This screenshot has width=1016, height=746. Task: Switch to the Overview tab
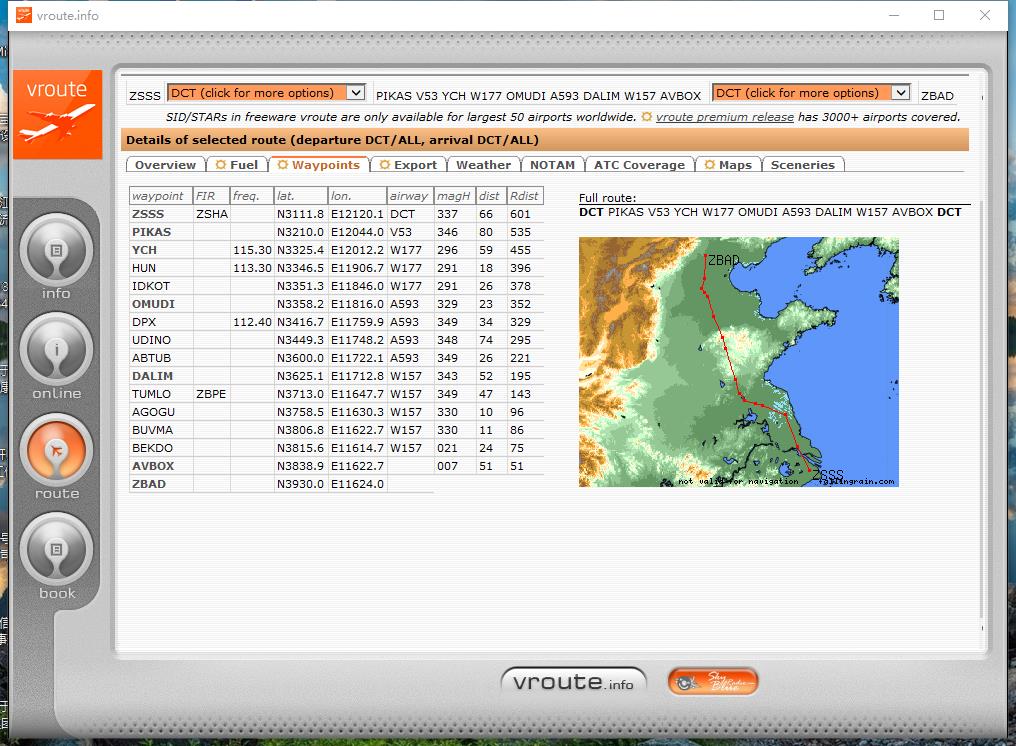coord(165,165)
